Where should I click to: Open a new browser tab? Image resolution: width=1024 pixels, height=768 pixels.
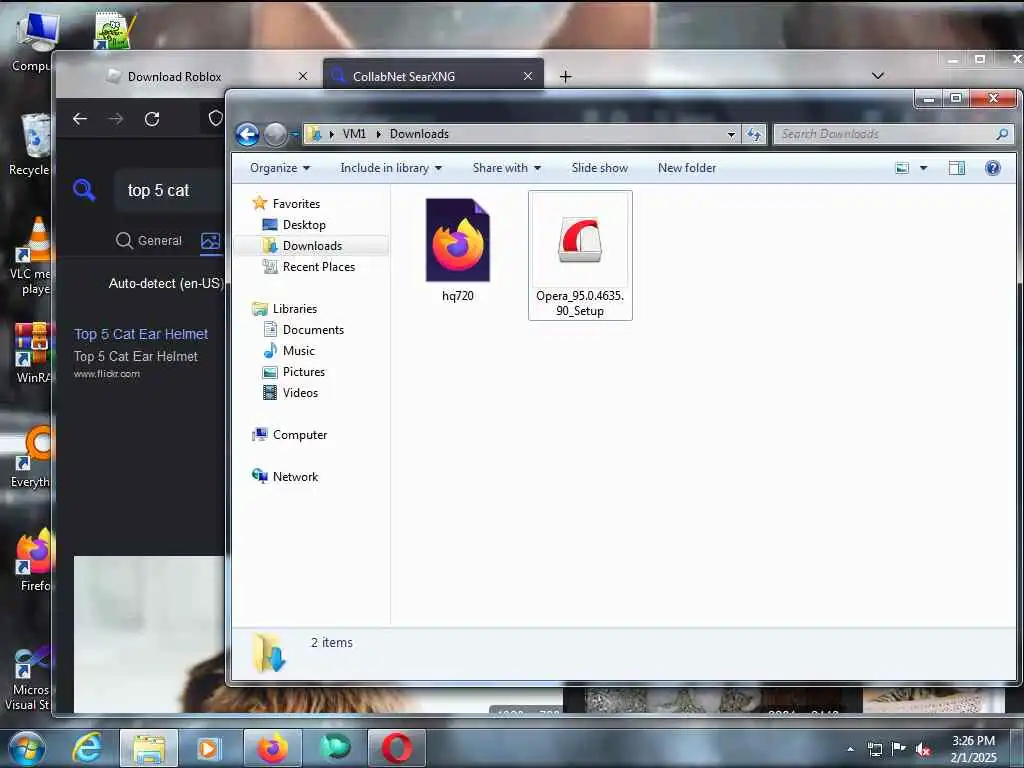point(566,77)
